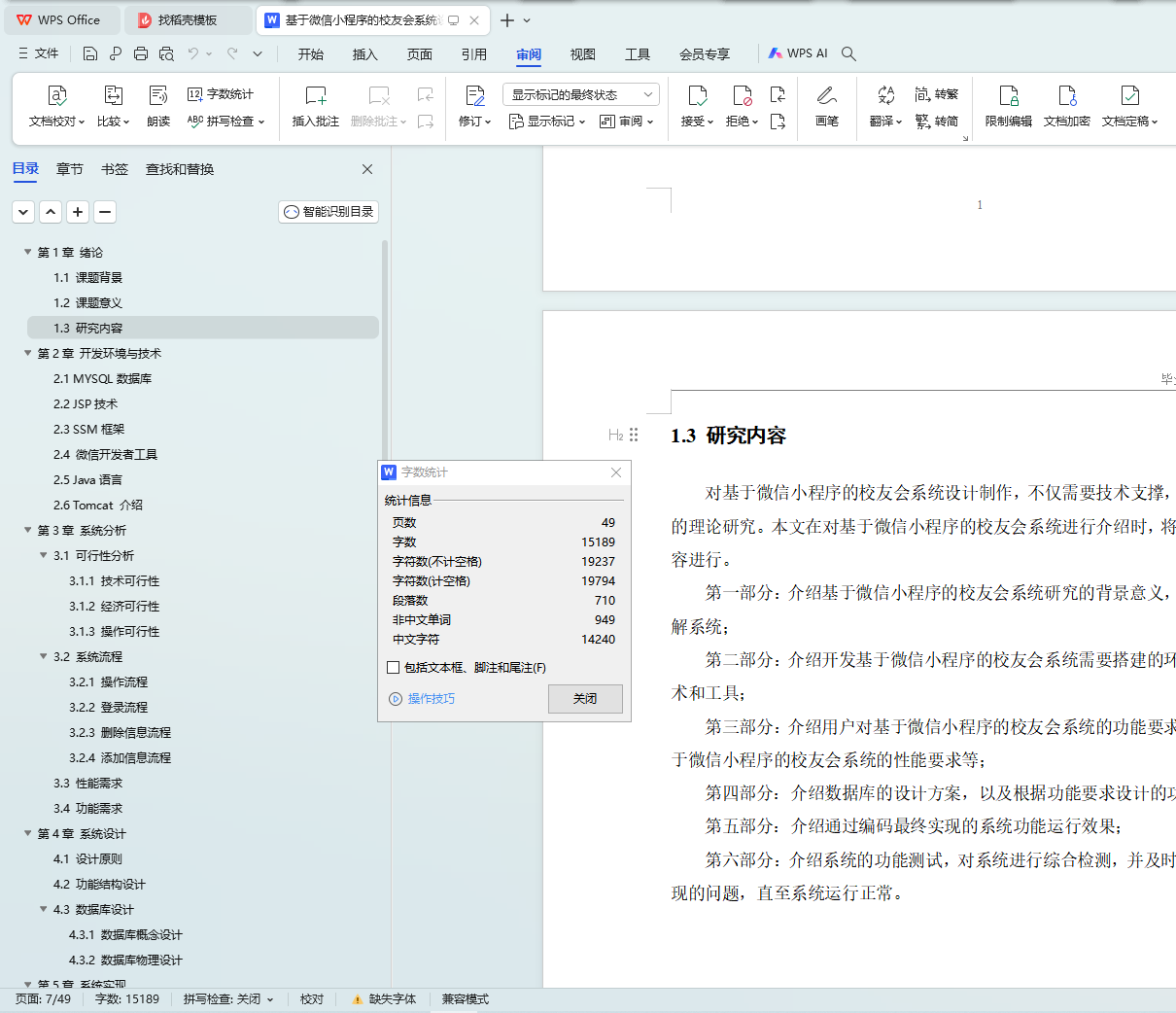This screenshot has height=1013, width=1176.
Task: Click the 拒绝 reject changes icon
Action: tap(742, 95)
